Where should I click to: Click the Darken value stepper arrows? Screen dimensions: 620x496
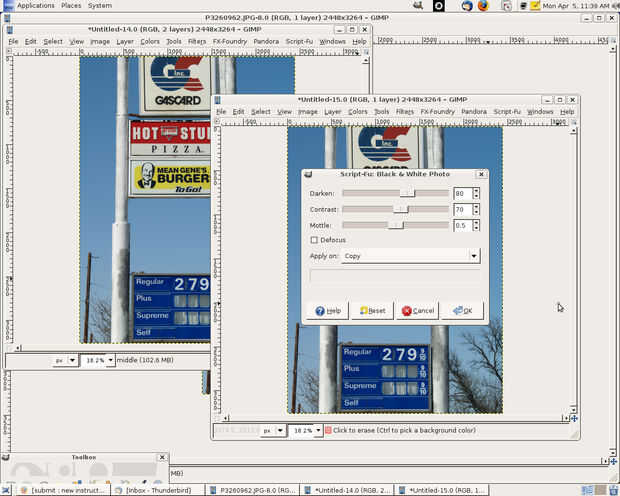click(476, 193)
